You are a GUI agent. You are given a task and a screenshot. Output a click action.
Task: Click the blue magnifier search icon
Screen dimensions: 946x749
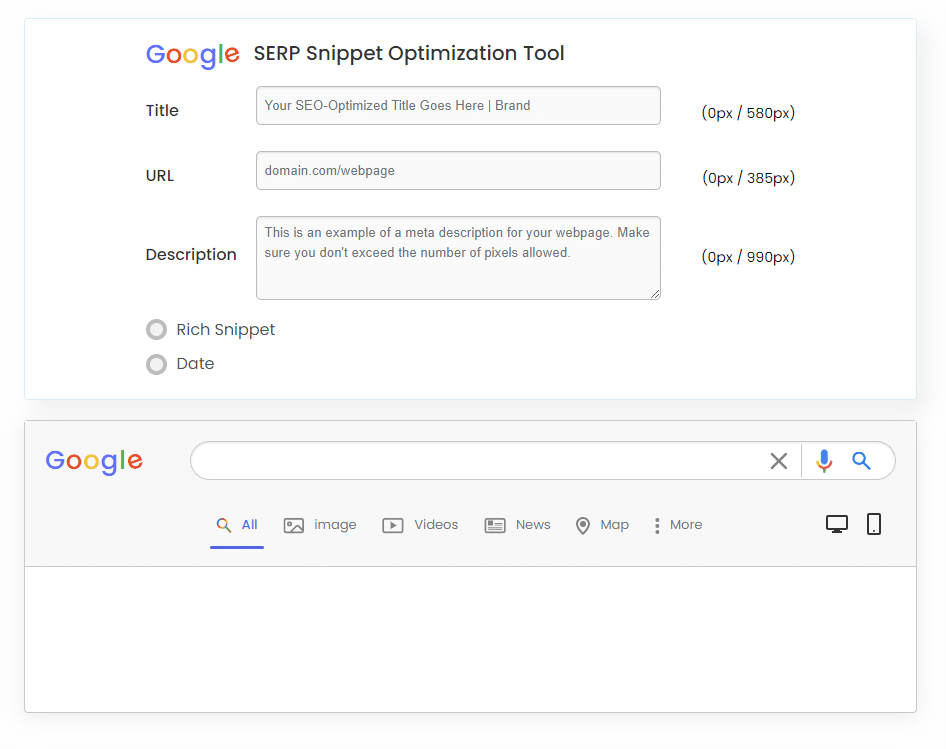862,461
